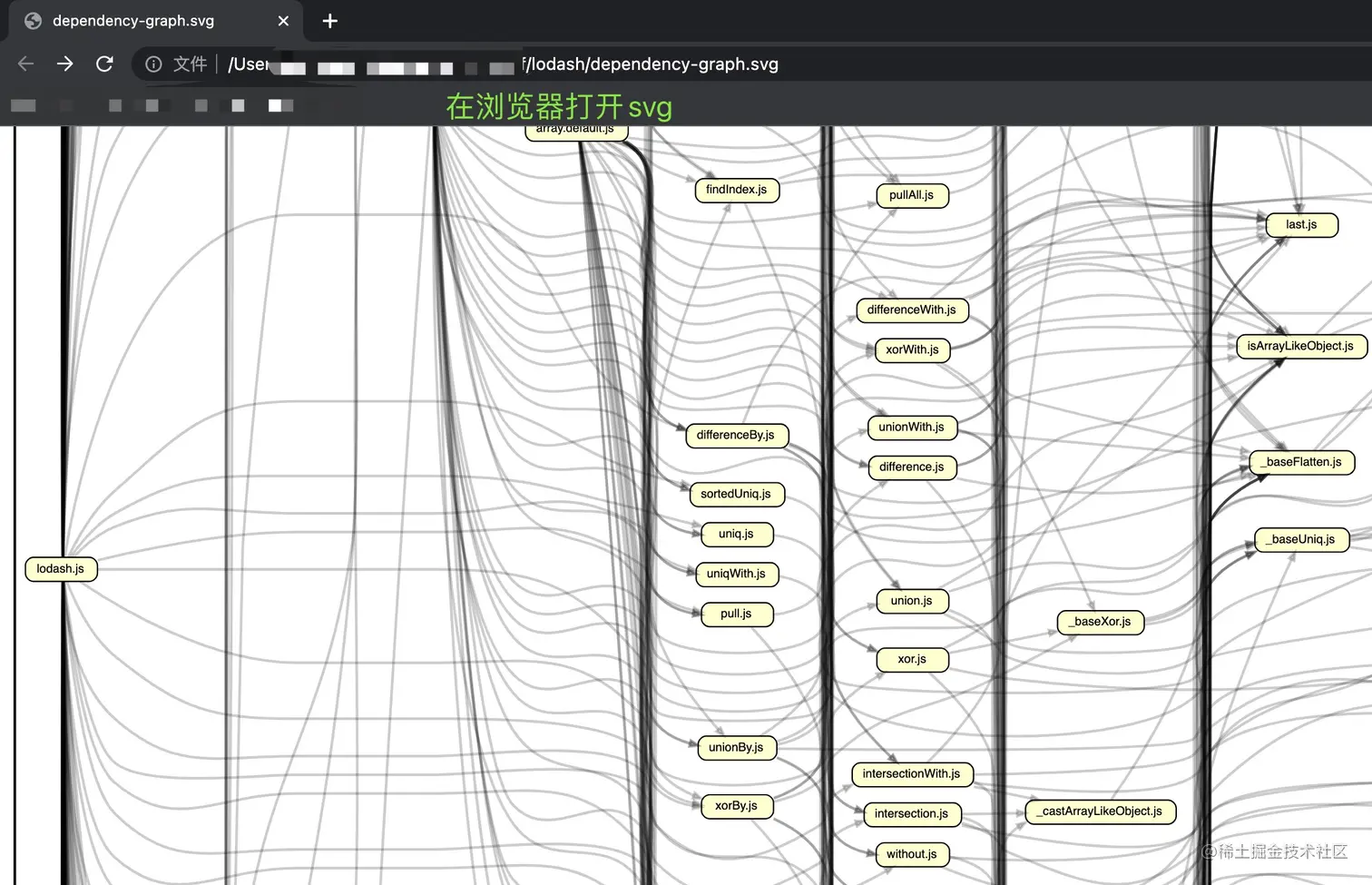Viewport: 1372px width, 885px height.
Task: Click the intersectionWith.js node
Action: pos(912,774)
